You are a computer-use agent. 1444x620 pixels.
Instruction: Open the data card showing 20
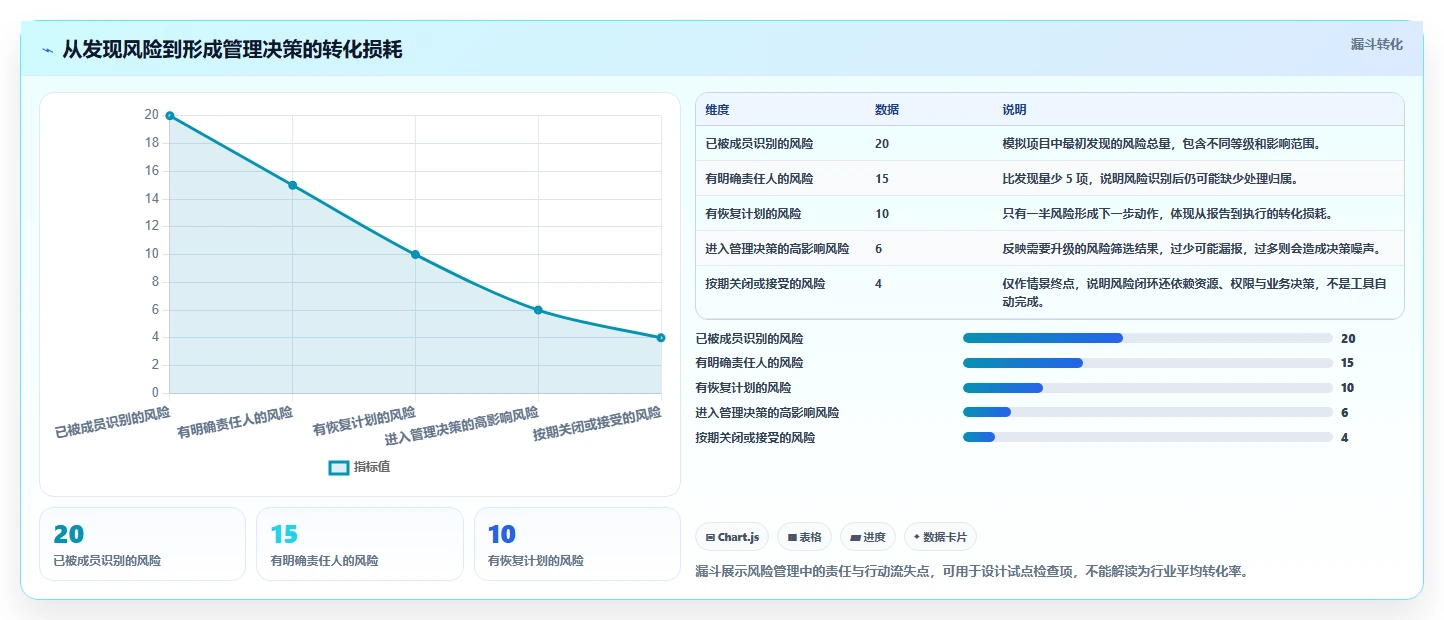142,544
